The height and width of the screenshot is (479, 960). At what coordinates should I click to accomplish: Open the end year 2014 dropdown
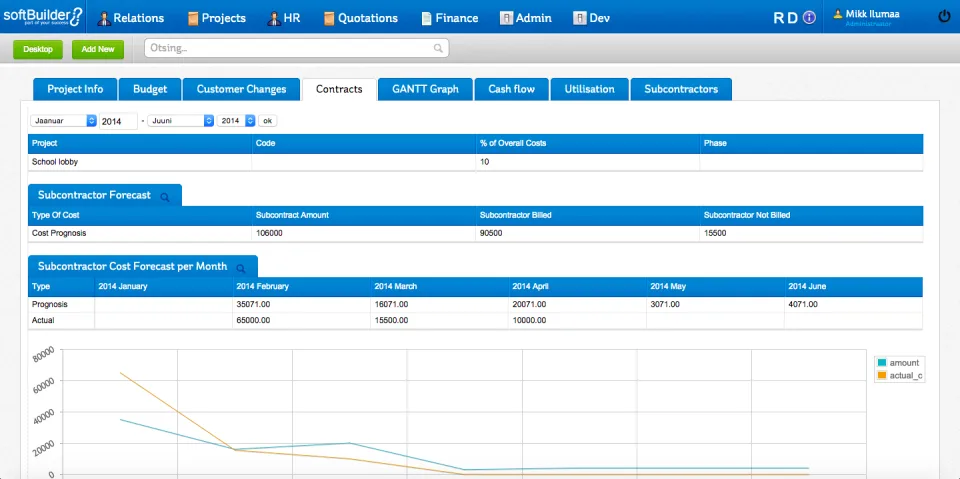pyautogui.click(x=236, y=121)
